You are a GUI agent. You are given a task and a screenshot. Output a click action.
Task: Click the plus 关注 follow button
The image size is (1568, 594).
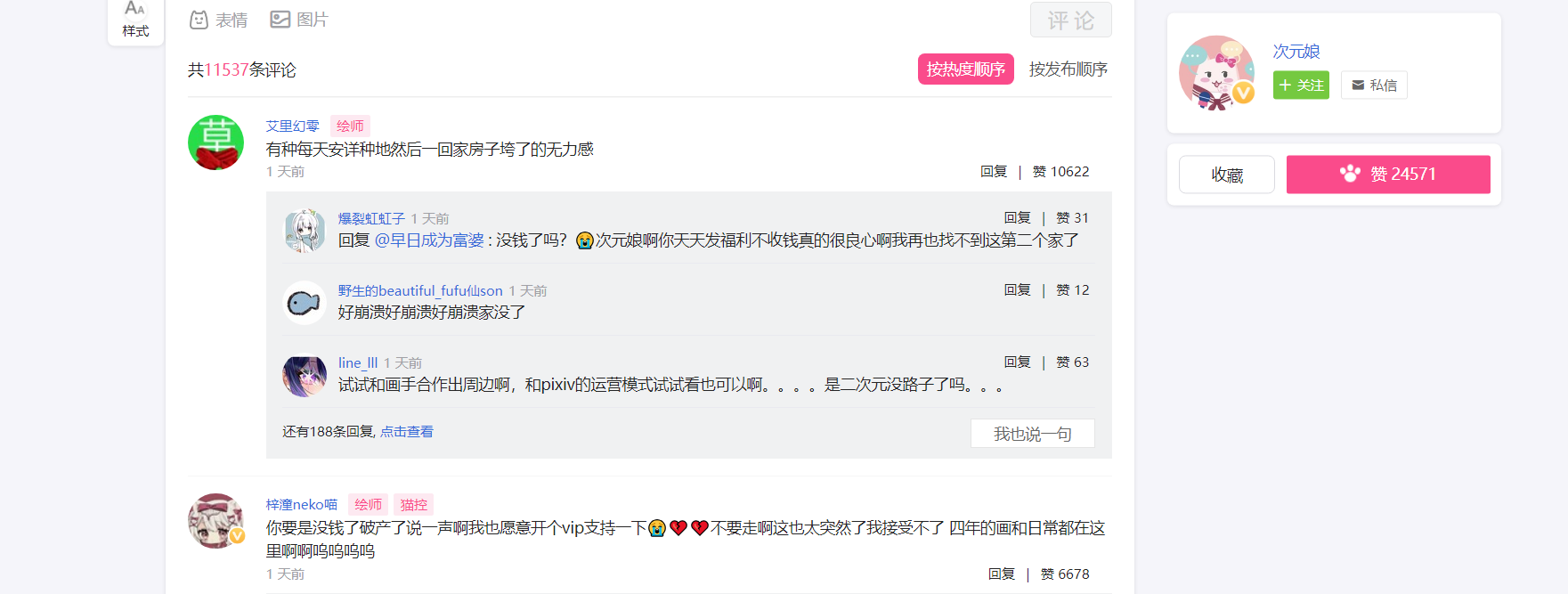(1301, 85)
